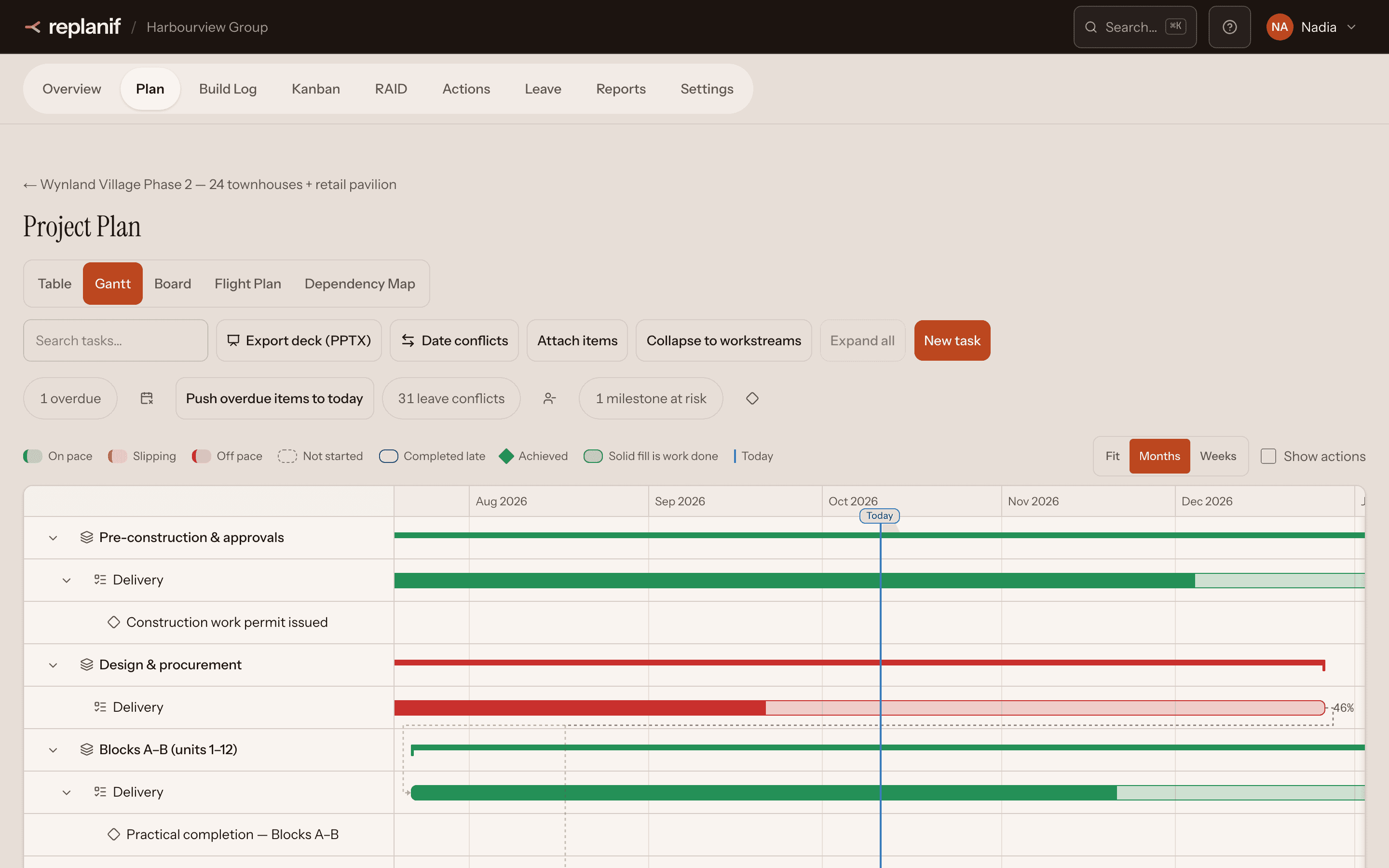1389x868 pixels.
Task: Select the Months timeline scale
Action: pyautogui.click(x=1159, y=456)
